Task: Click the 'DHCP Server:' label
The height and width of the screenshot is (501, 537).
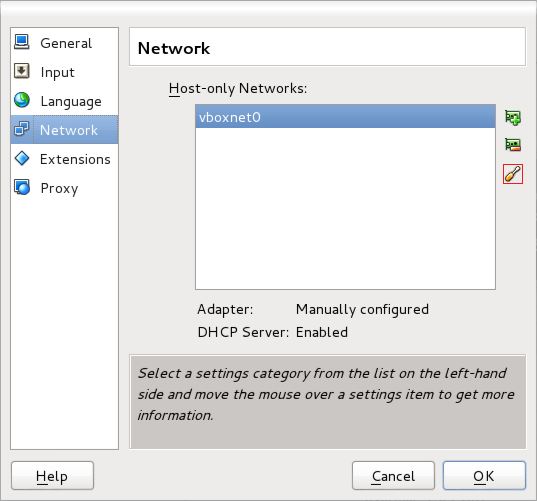Action: (243, 332)
